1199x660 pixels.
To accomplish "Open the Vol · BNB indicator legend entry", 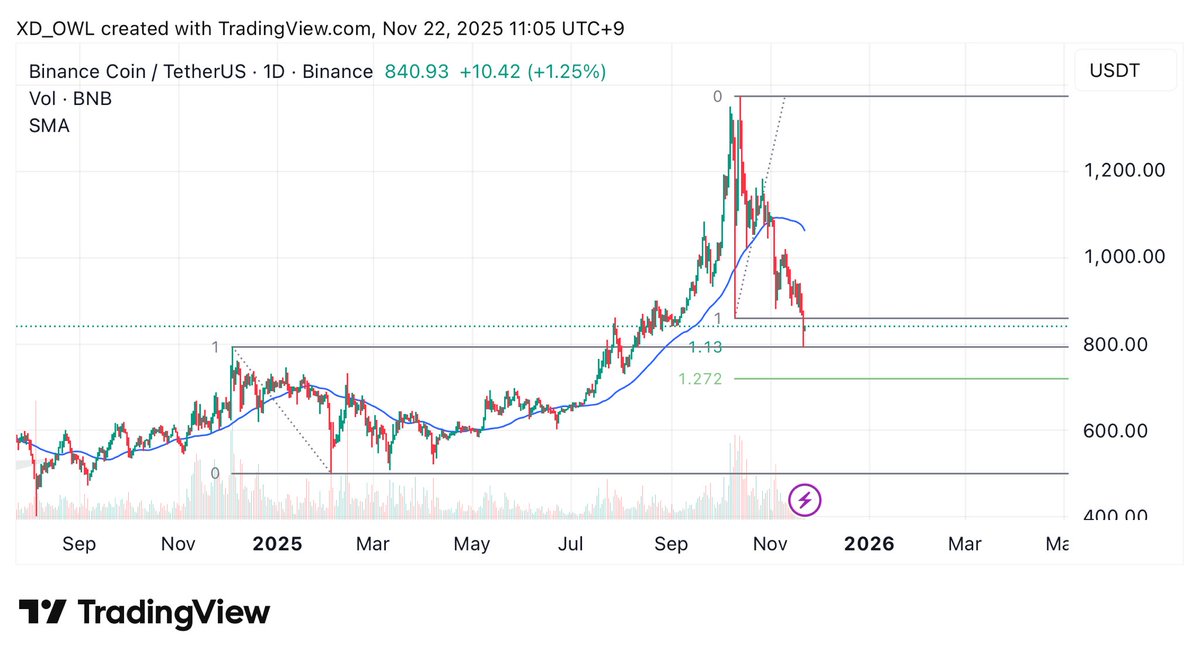I will [x=70, y=98].
